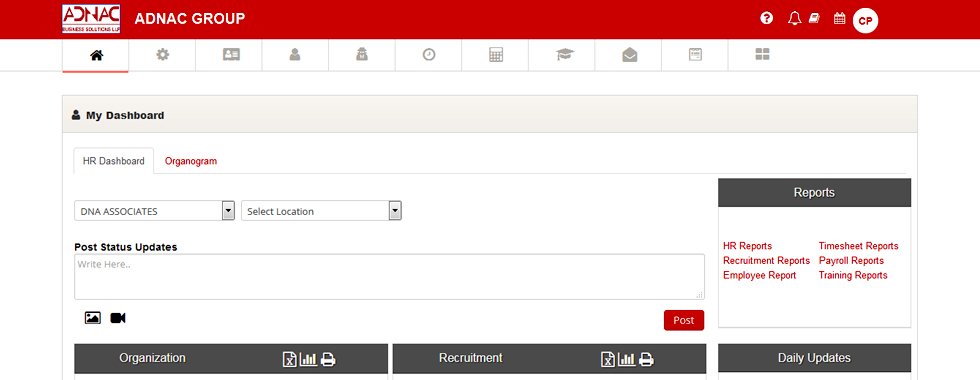Image resolution: width=980 pixels, height=380 pixels.
Task: Click the Organization panel title
Action: pos(152,358)
